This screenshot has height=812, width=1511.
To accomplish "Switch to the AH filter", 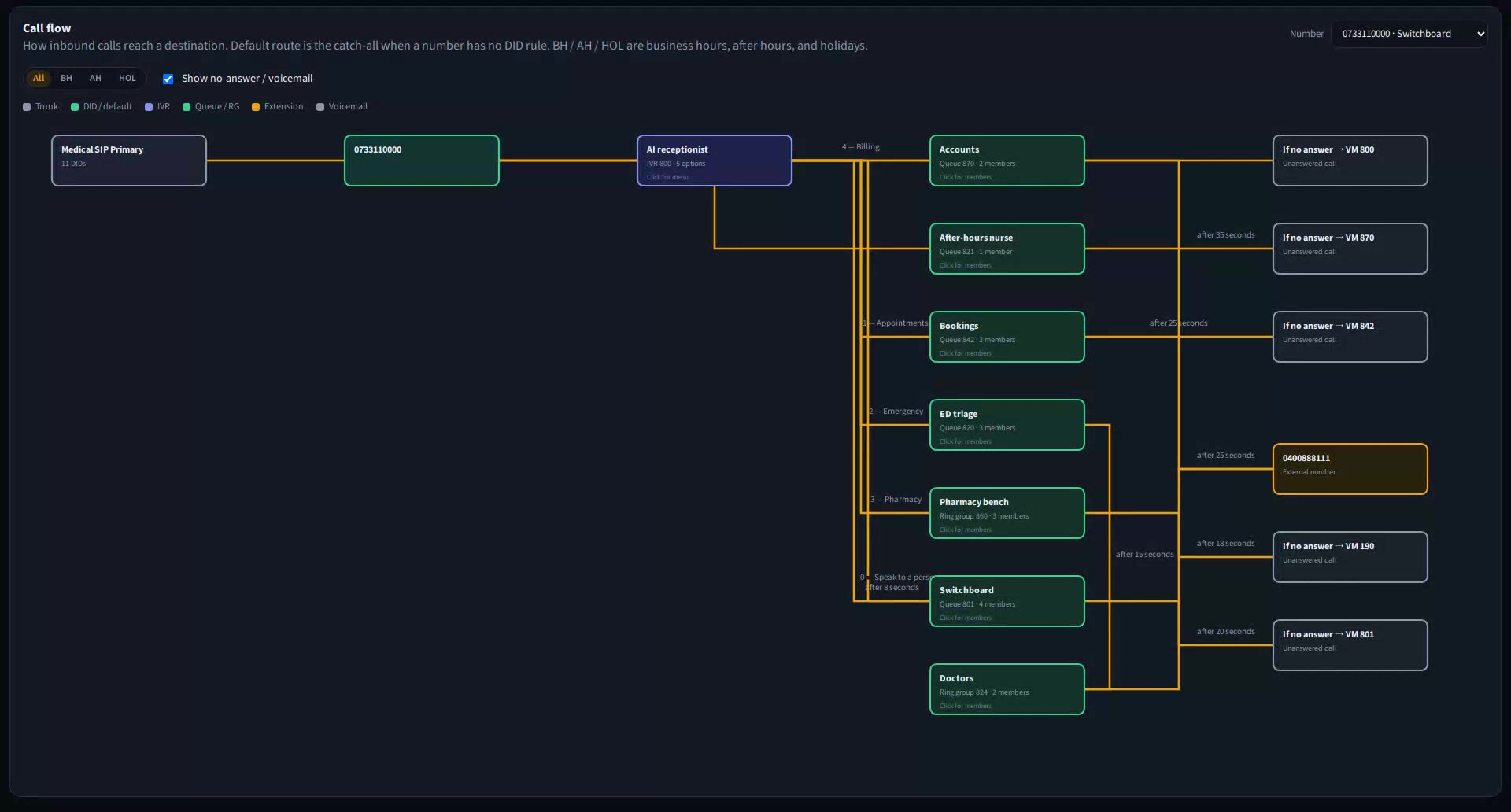I will click(95, 78).
